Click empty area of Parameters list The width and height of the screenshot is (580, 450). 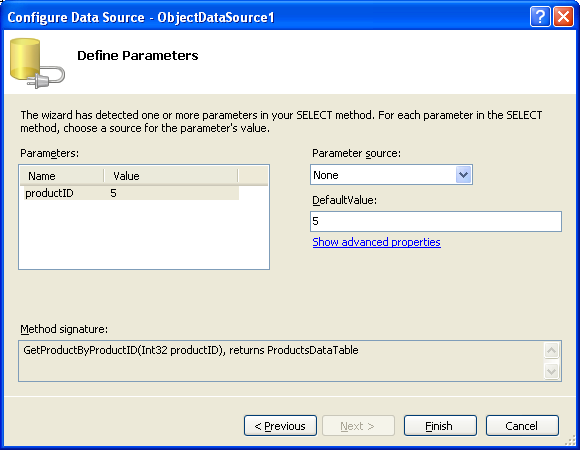(x=144, y=235)
